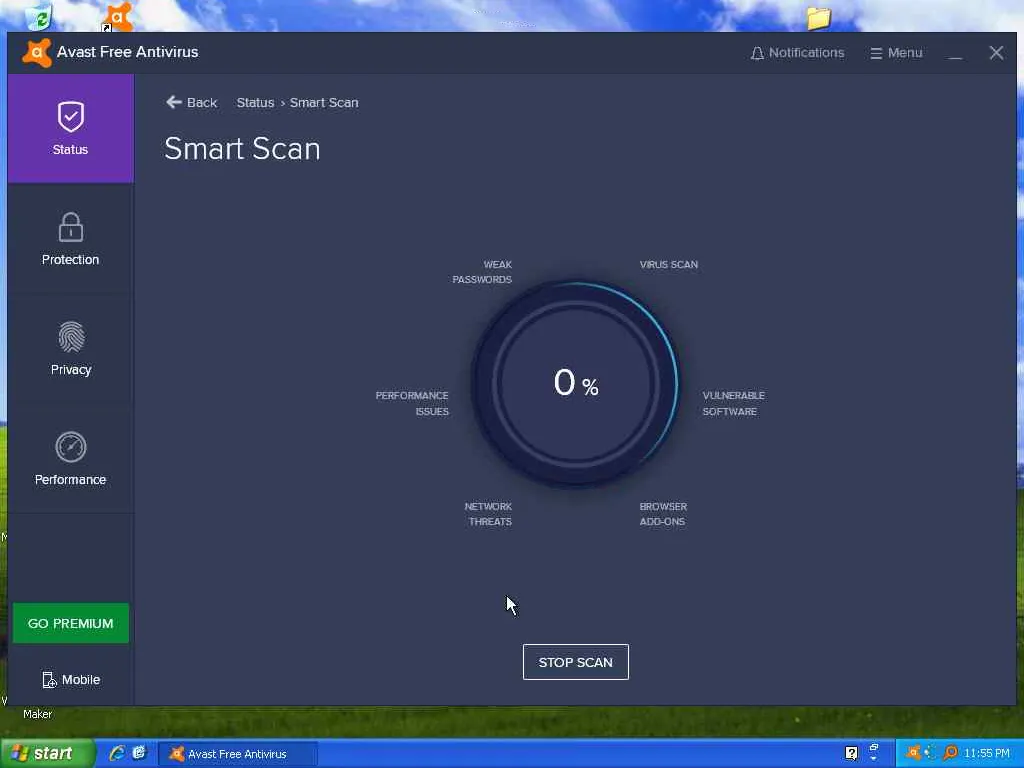Click the Status breadcrumb

click(255, 103)
